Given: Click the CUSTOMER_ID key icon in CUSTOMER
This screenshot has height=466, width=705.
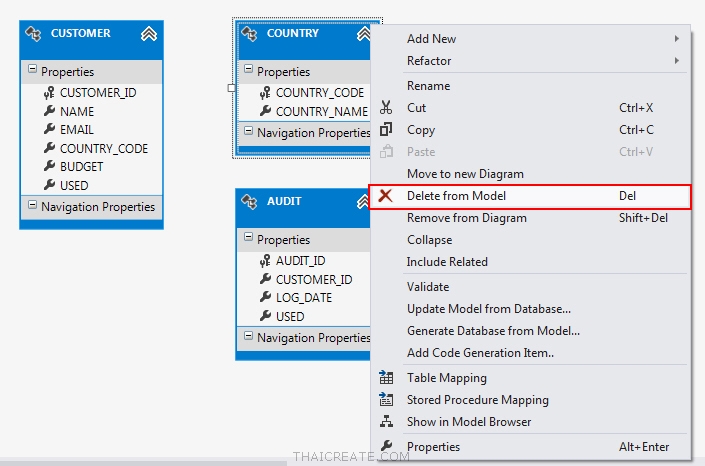Looking at the screenshot, I should click(x=49, y=93).
